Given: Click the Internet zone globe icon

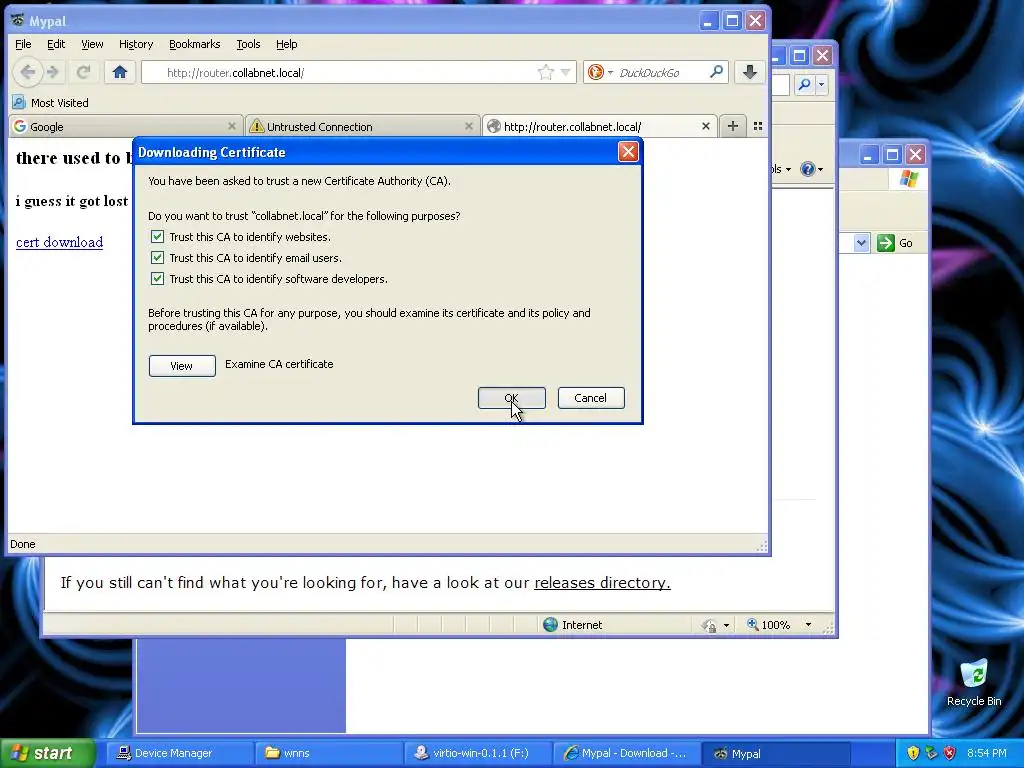Looking at the screenshot, I should click(551, 625).
